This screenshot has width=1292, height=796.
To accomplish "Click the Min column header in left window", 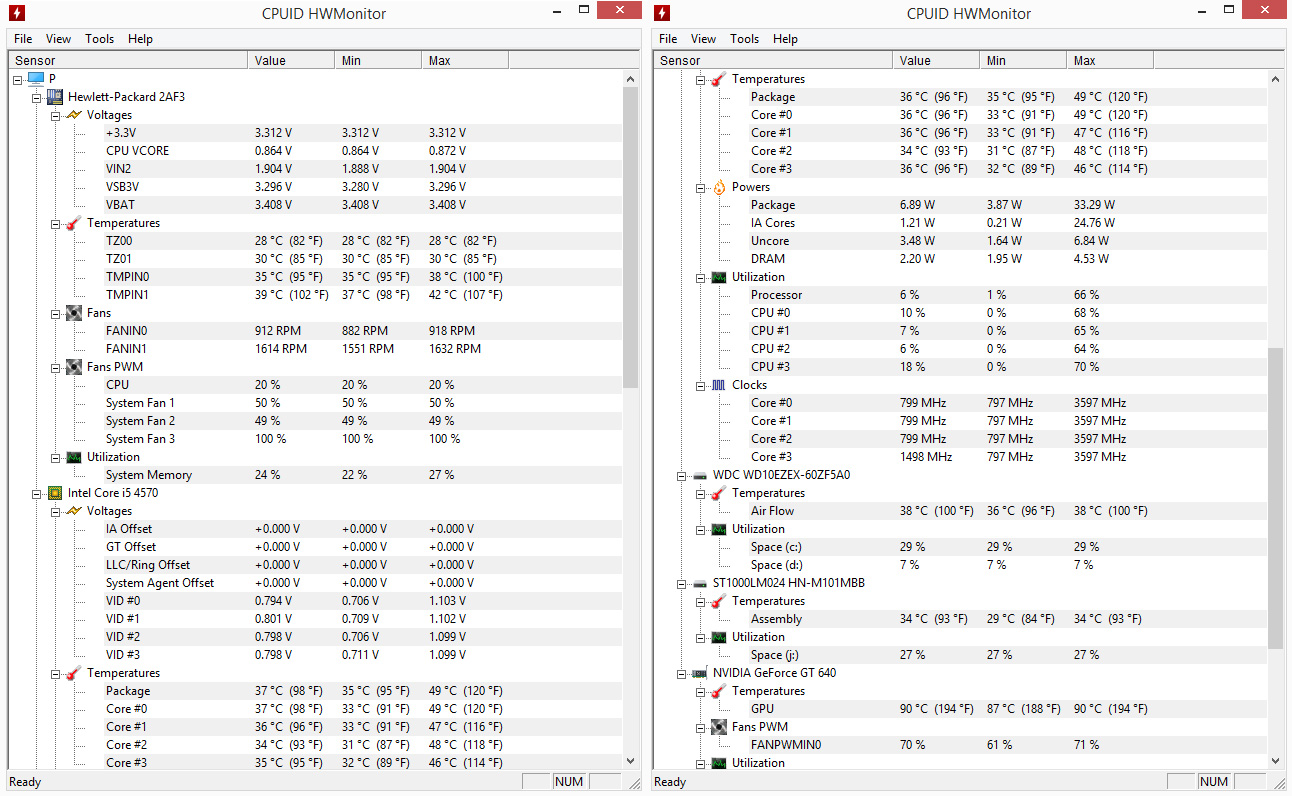I will pos(378,60).
